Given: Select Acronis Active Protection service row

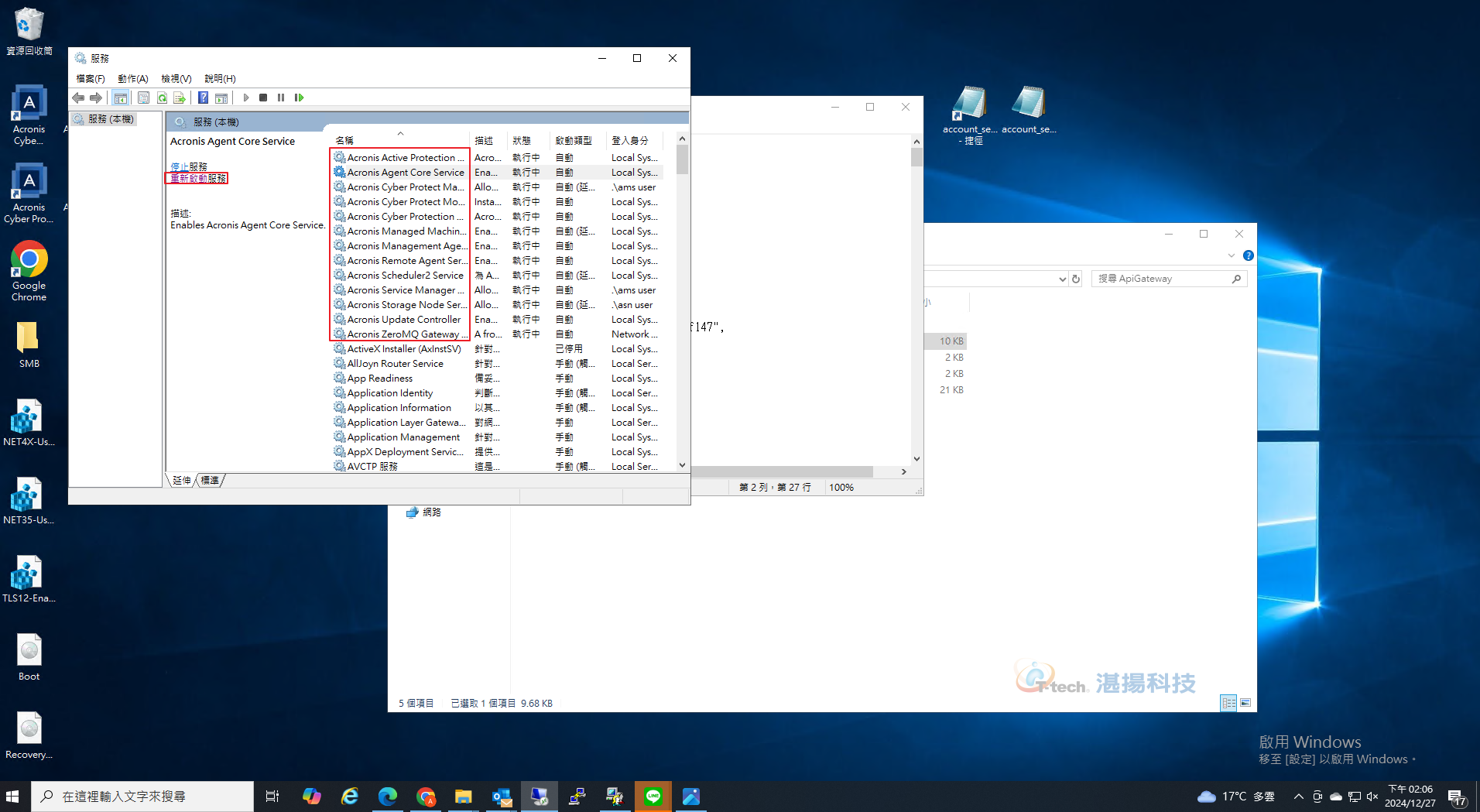Looking at the screenshot, I should coord(496,158).
